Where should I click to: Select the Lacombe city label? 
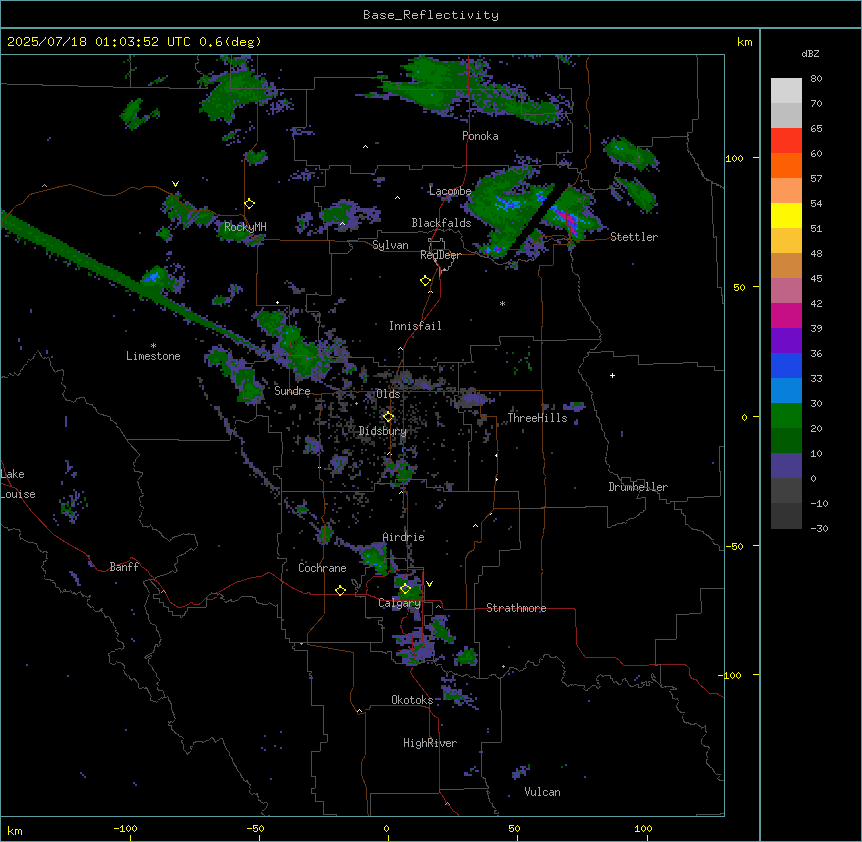[x=450, y=191]
